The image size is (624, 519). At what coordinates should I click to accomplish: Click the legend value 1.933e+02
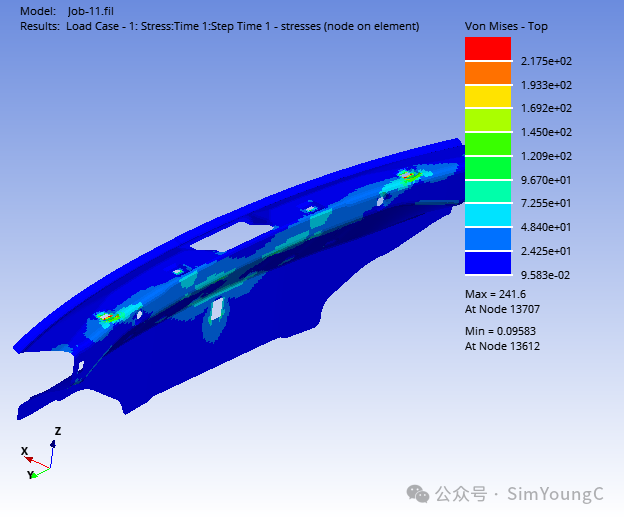pos(546,85)
